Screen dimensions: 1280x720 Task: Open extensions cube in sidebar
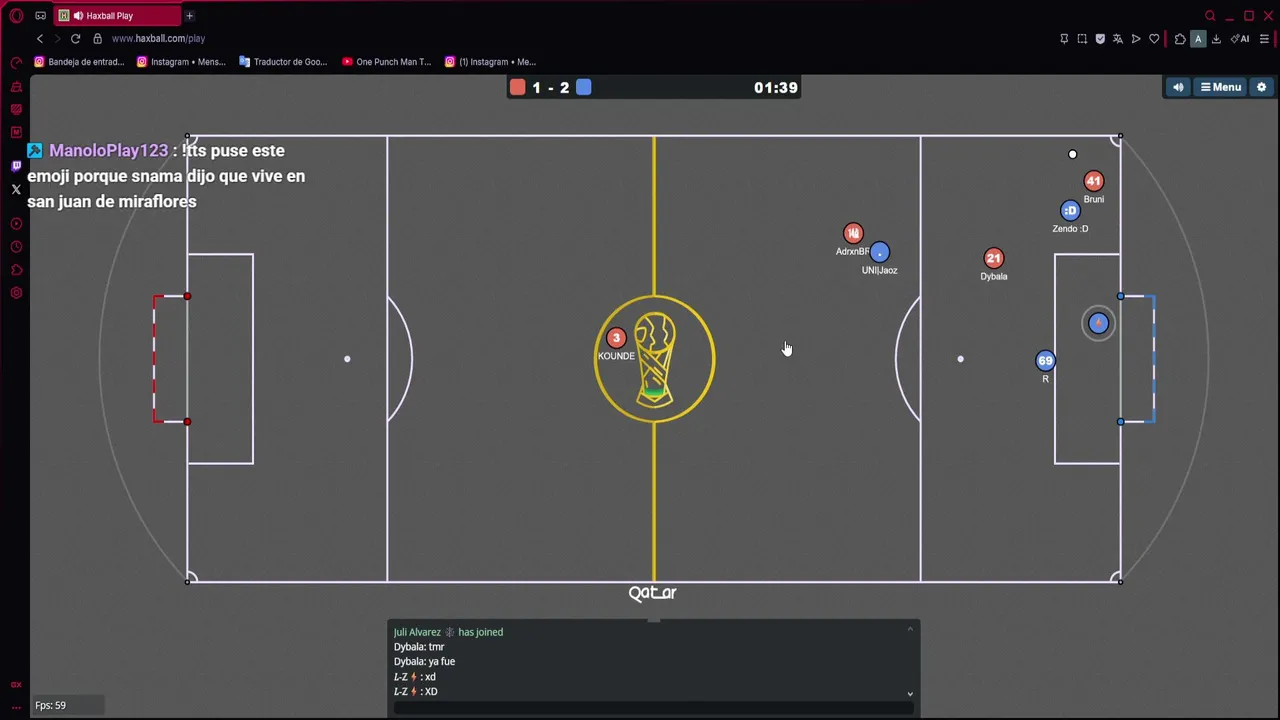(16, 270)
